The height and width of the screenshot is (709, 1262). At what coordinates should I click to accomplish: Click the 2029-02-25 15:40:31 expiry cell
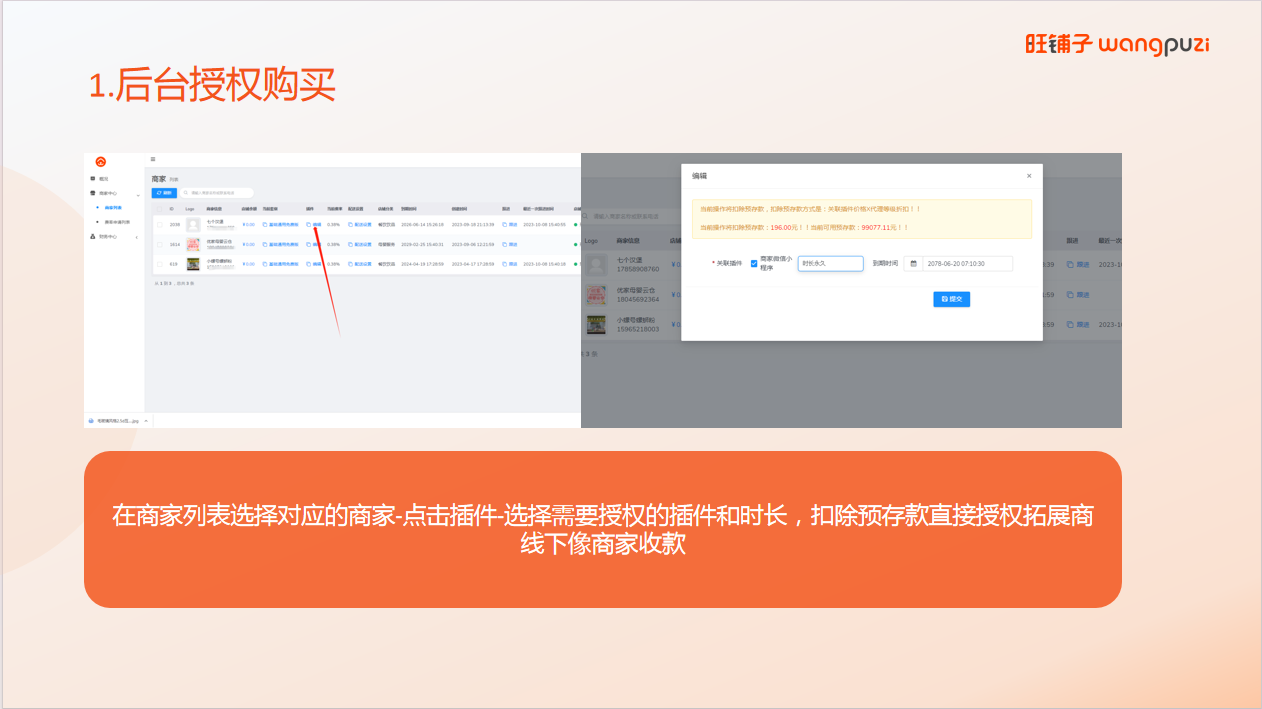click(422, 244)
